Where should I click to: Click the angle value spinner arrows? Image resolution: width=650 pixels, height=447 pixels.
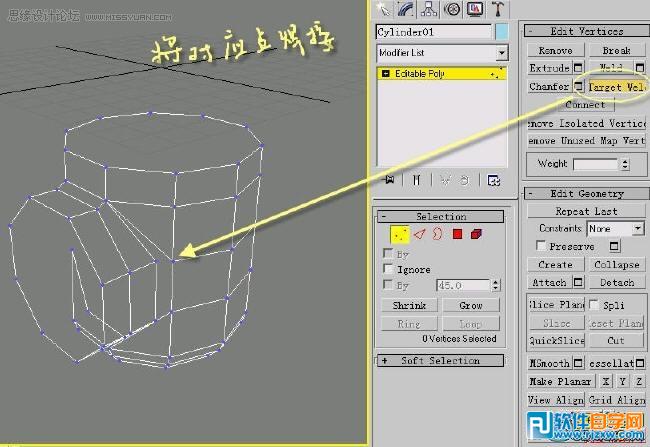point(496,285)
